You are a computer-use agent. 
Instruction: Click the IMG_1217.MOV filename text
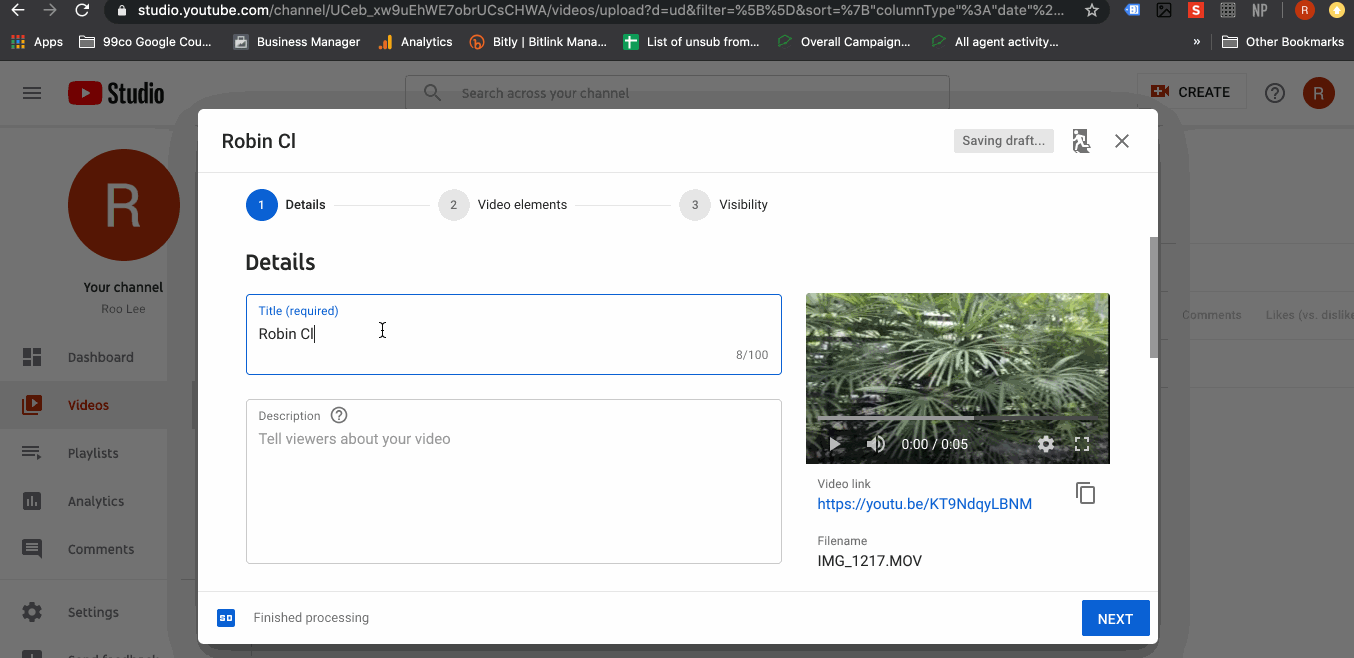tap(870, 561)
